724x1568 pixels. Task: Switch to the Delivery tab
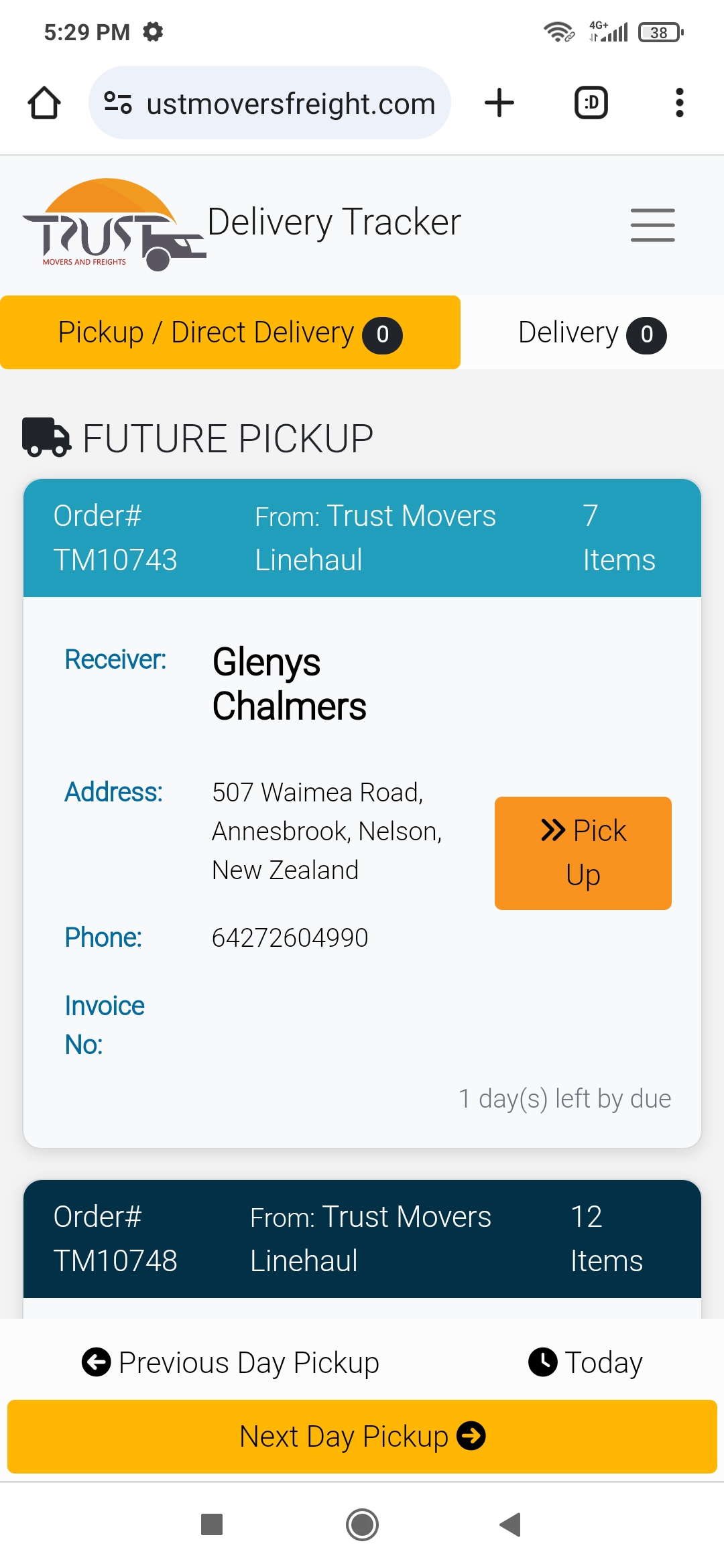592,333
